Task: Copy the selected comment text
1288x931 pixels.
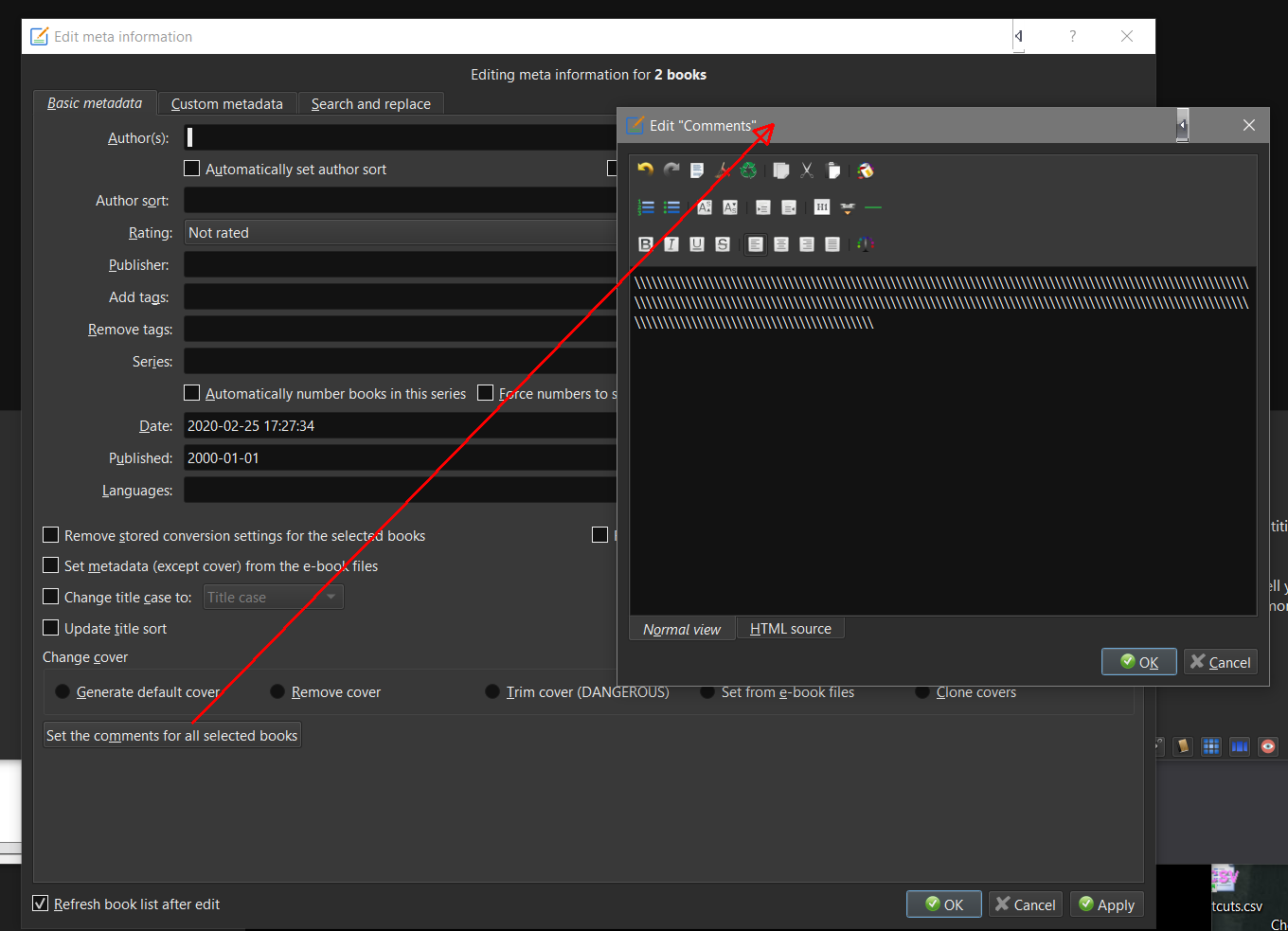Action: [781, 170]
